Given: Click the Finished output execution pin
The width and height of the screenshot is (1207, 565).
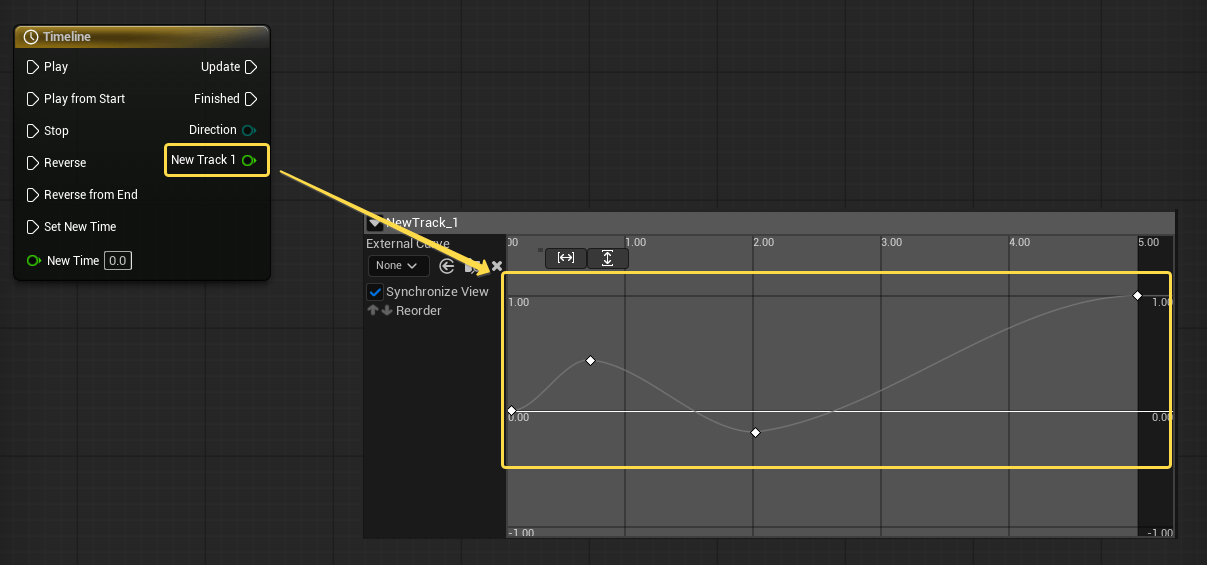Looking at the screenshot, I should (x=251, y=99).
